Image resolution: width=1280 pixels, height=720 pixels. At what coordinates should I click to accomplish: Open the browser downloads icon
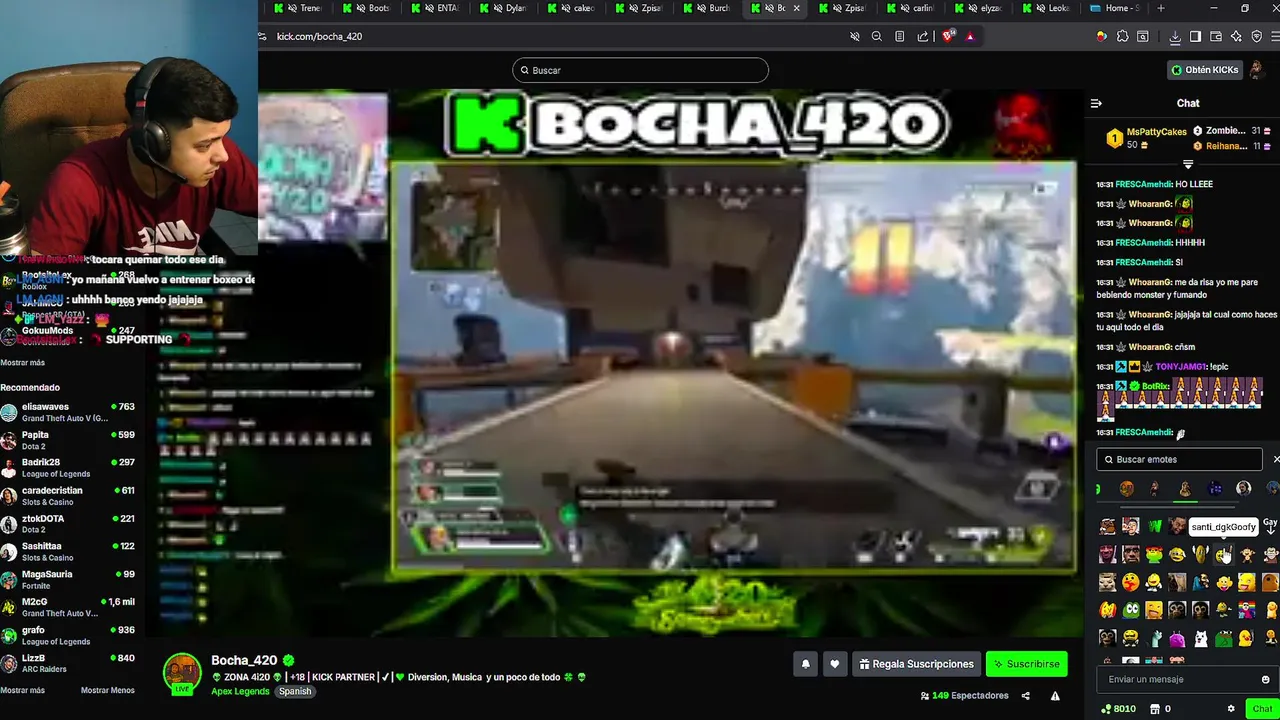click(1175, 36)
